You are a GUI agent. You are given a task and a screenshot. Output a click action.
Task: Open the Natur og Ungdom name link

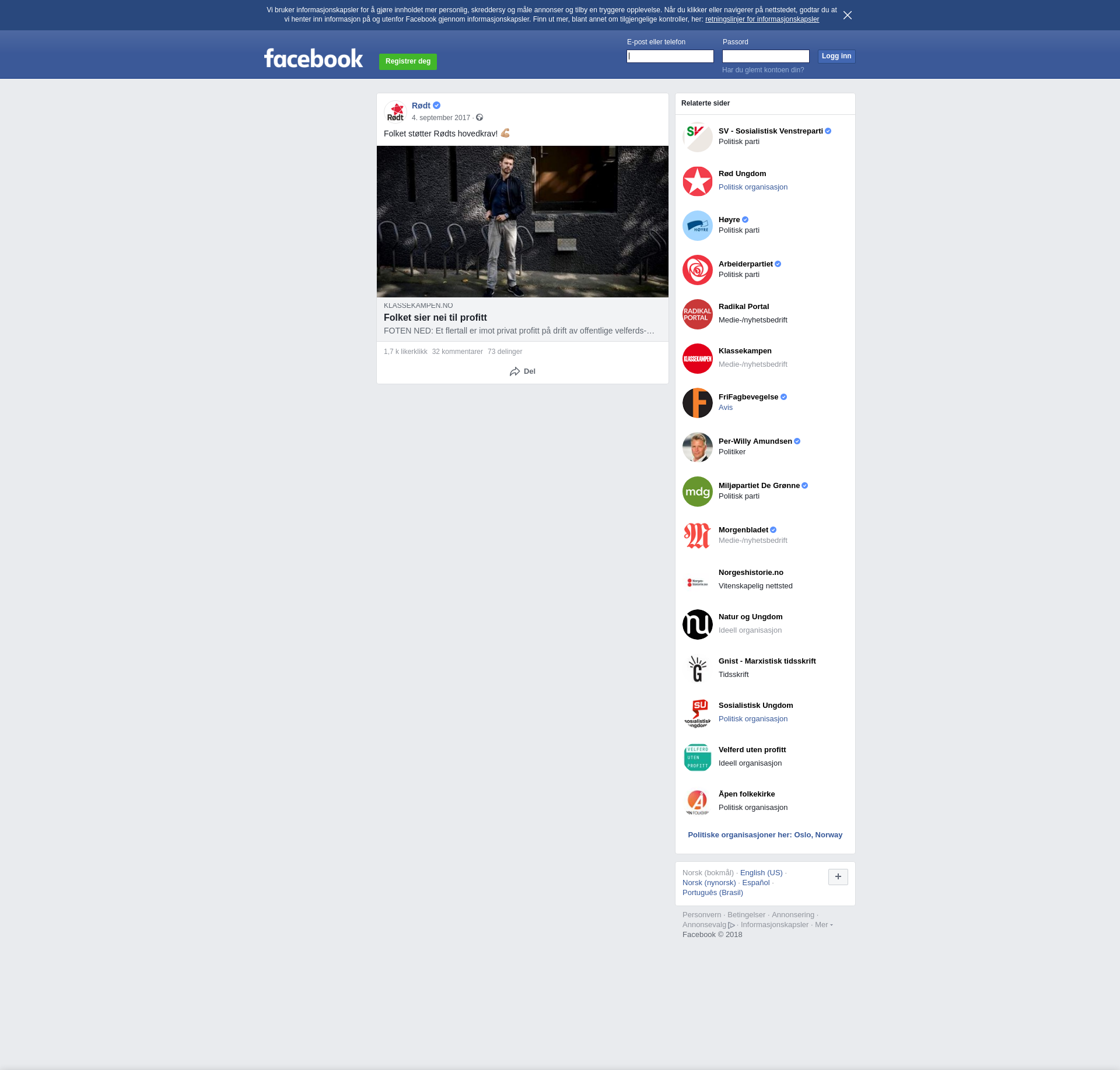tap(751, 617)
